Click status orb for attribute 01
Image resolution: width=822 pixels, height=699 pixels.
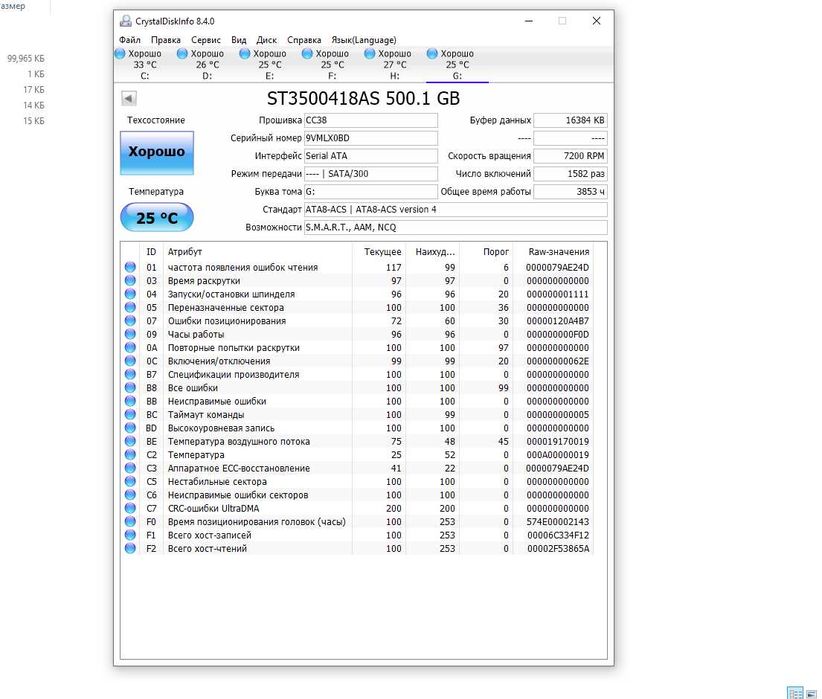(131, 267)
